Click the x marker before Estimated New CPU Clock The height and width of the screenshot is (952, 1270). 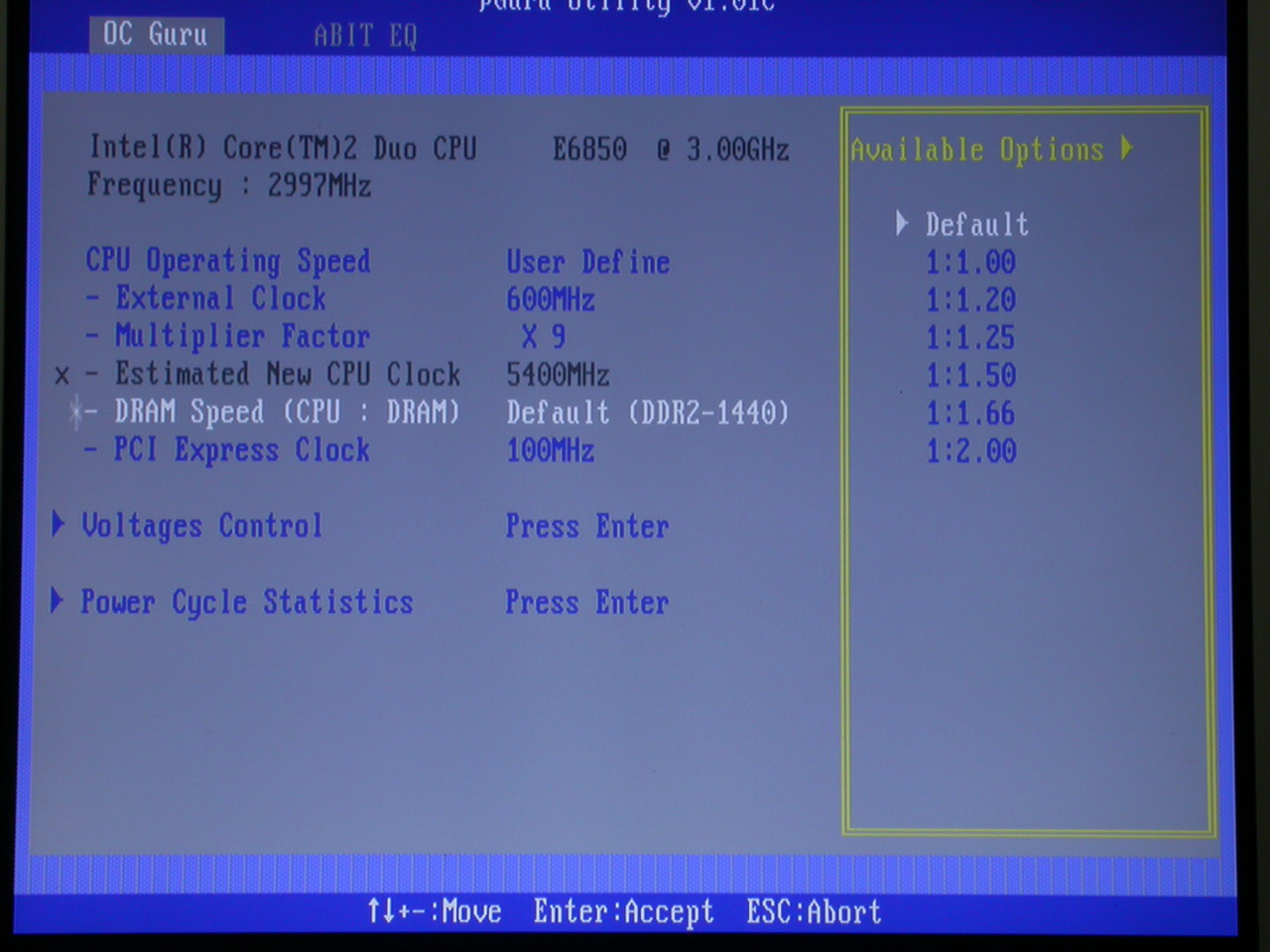(63, 376)
